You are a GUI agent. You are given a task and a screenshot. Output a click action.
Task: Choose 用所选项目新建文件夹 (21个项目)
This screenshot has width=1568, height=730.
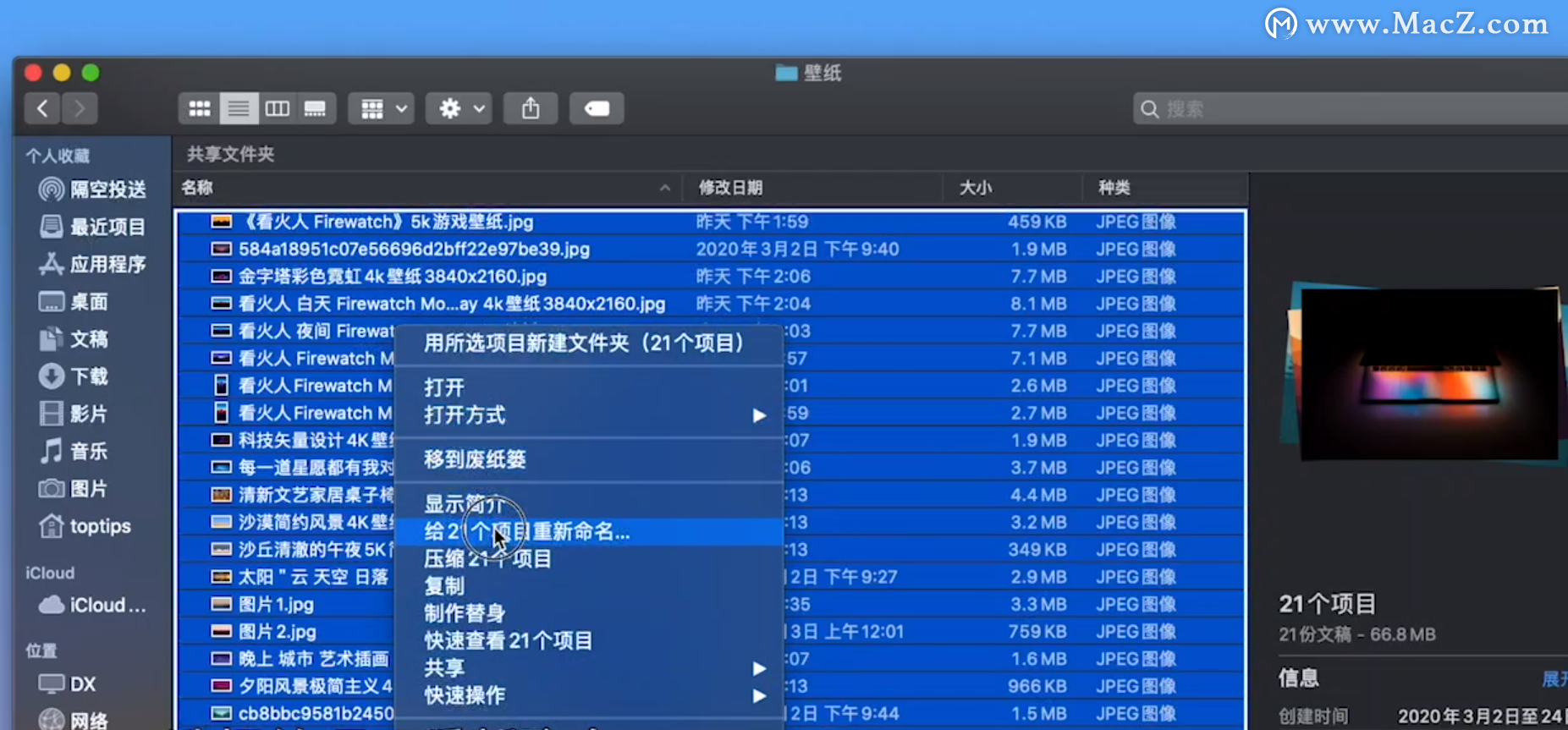point(588,343)
